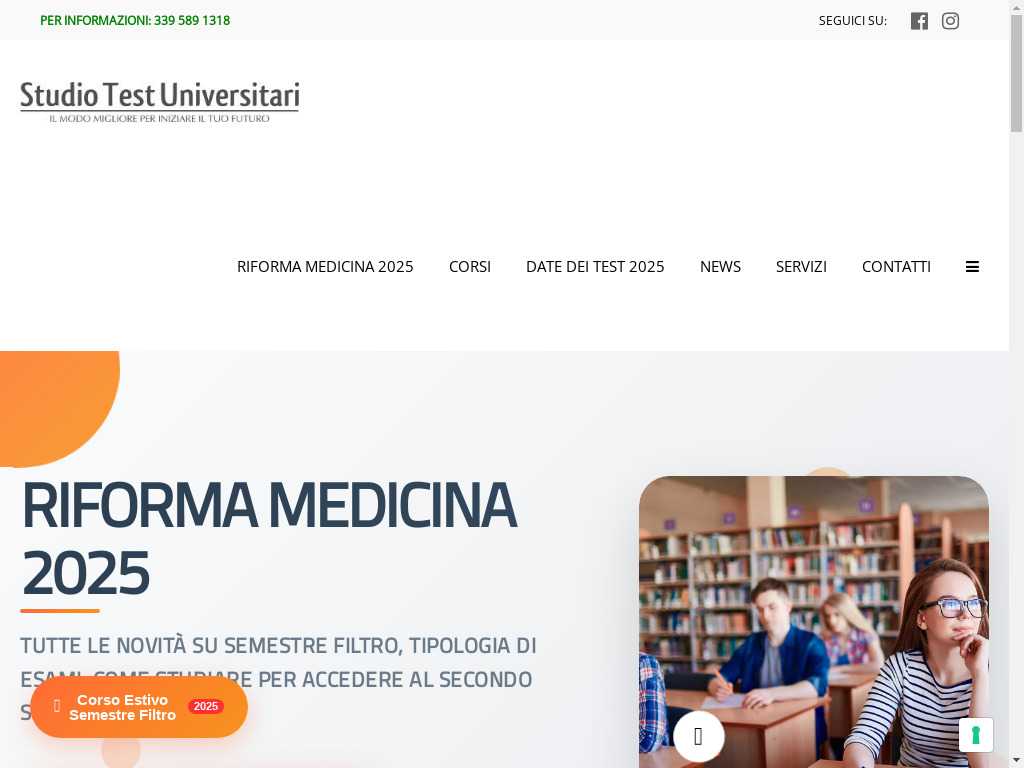Screen dimensions: 1024x768
Task: Click the students library photo
Action: [814, 622]
